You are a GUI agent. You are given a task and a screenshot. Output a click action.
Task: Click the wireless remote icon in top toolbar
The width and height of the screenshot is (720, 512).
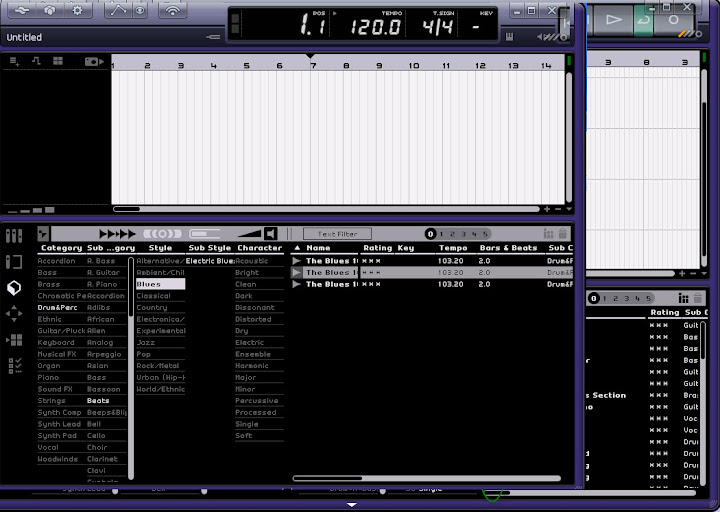tap(174, 11)
